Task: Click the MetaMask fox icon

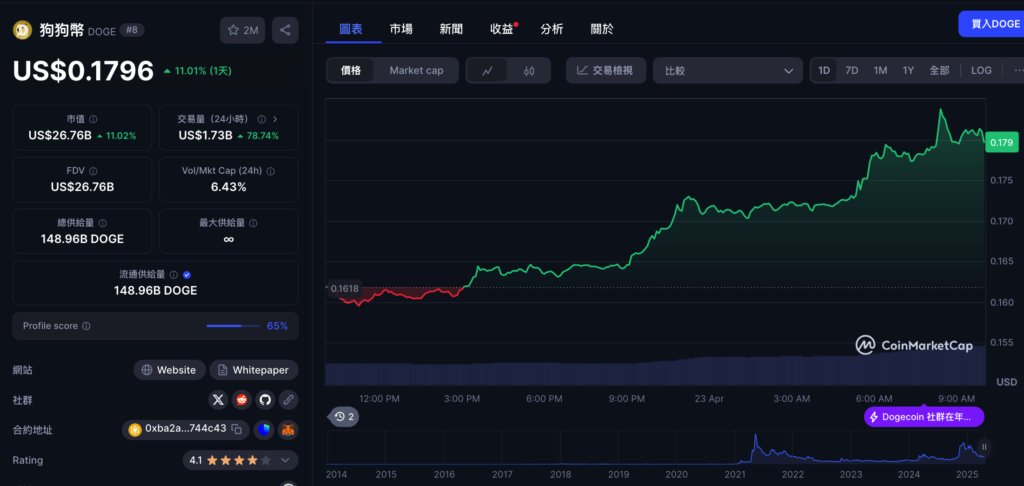Action: tap(287, 430)
